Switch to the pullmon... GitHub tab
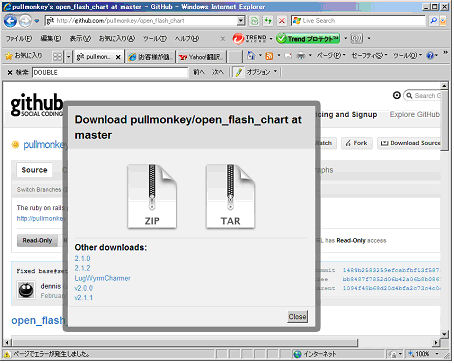454x363 pixels. [95, 57]
